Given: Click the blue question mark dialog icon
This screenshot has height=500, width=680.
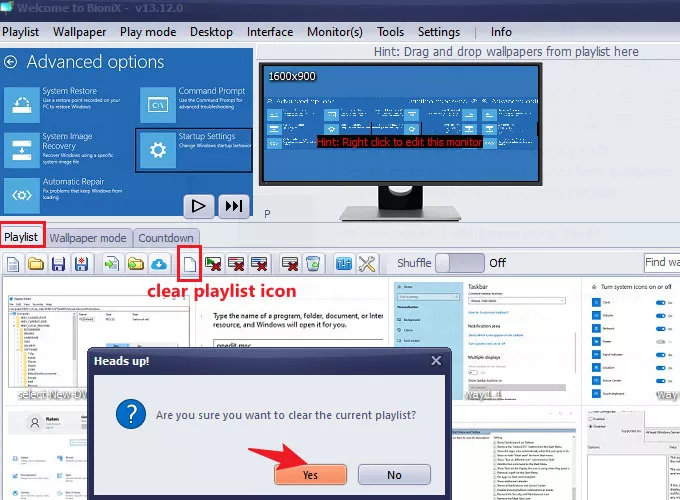Looking at the screenshot, I should click(x=131, y=414).
